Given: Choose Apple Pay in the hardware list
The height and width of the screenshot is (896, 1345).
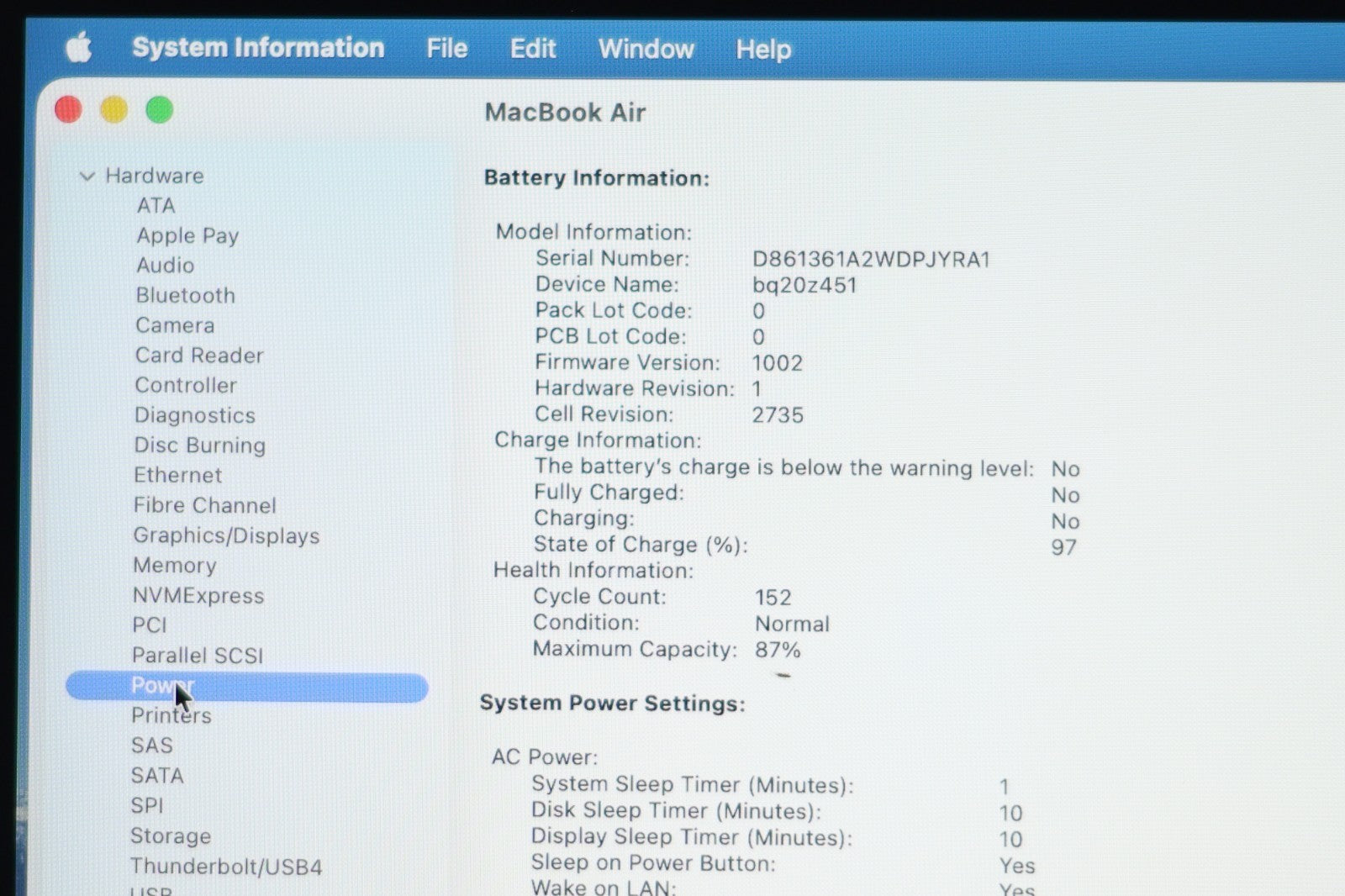Looking at the screenshot, I should tap(187, 235).
